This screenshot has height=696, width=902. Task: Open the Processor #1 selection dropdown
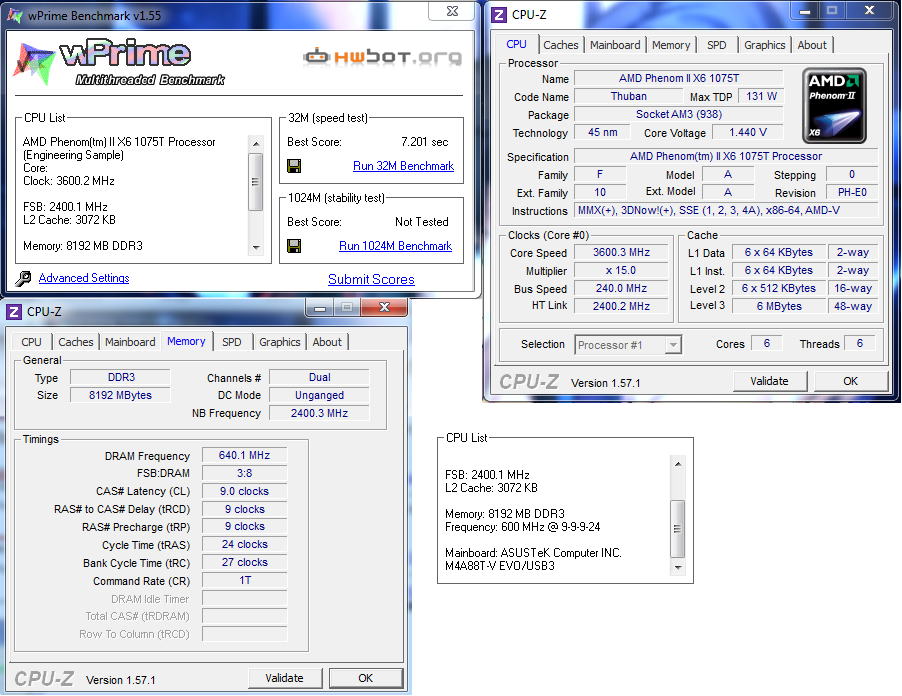pos(673,345)
